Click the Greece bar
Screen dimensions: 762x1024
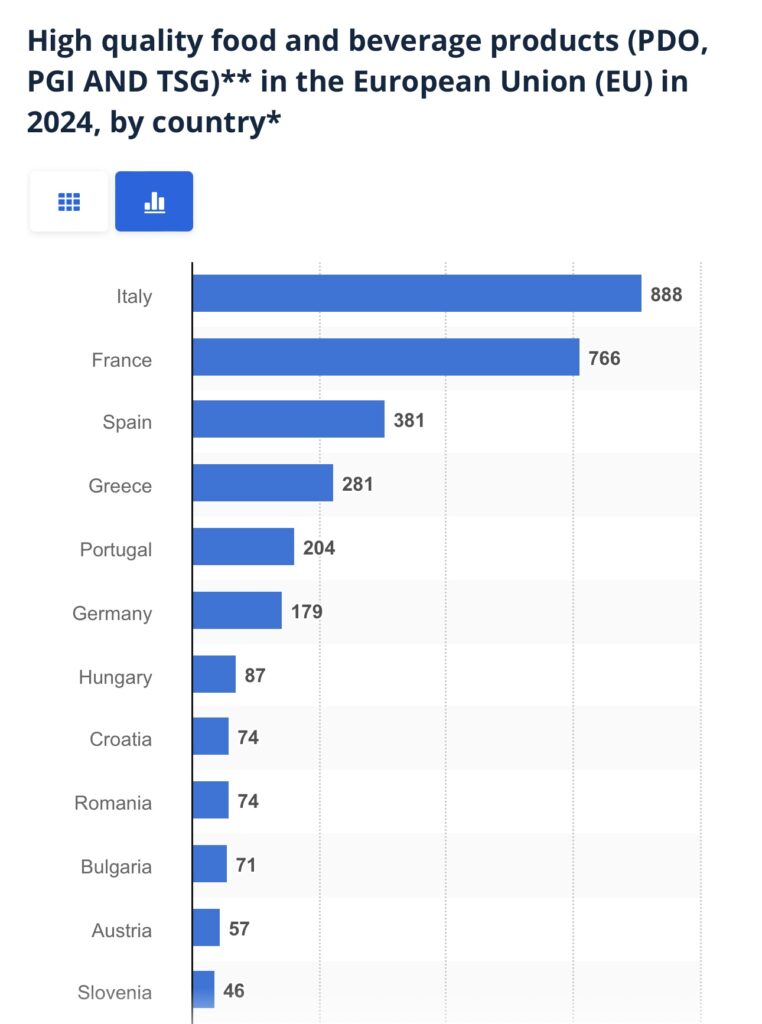(x=262, y=484)
